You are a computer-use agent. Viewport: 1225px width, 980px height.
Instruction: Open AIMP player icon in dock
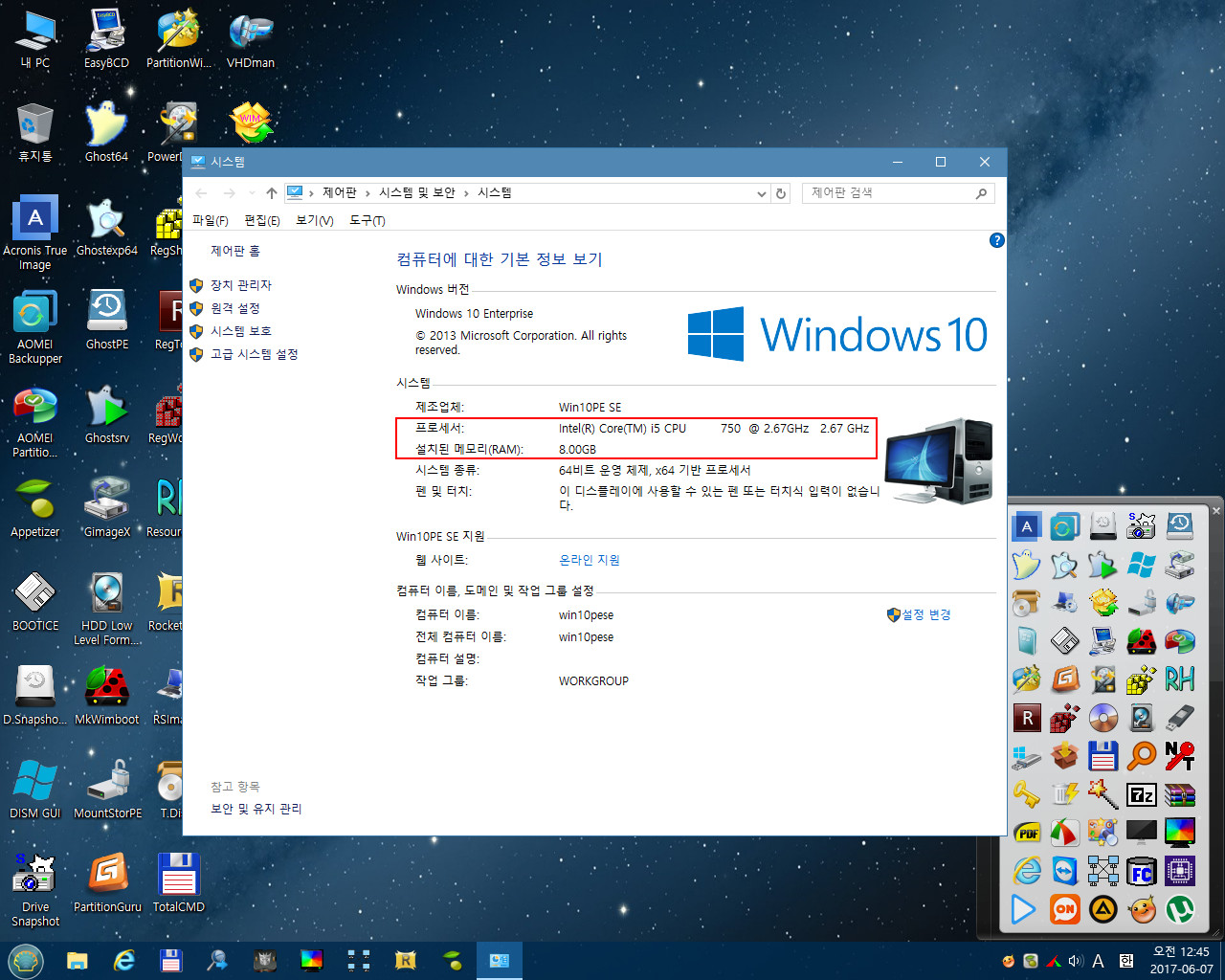coord(1103,909)
